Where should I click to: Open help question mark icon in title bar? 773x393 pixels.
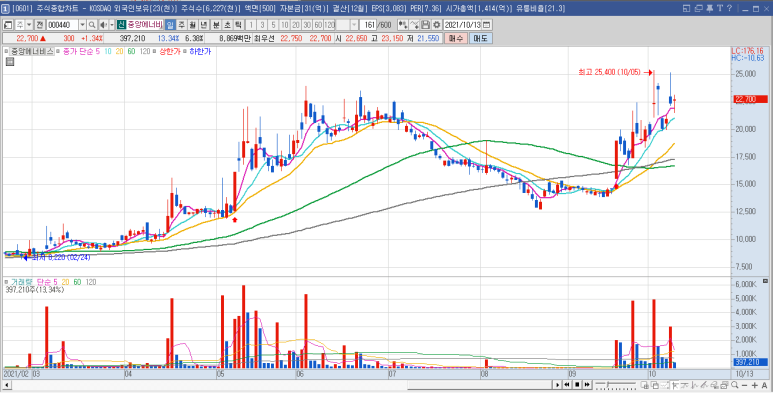730,8
